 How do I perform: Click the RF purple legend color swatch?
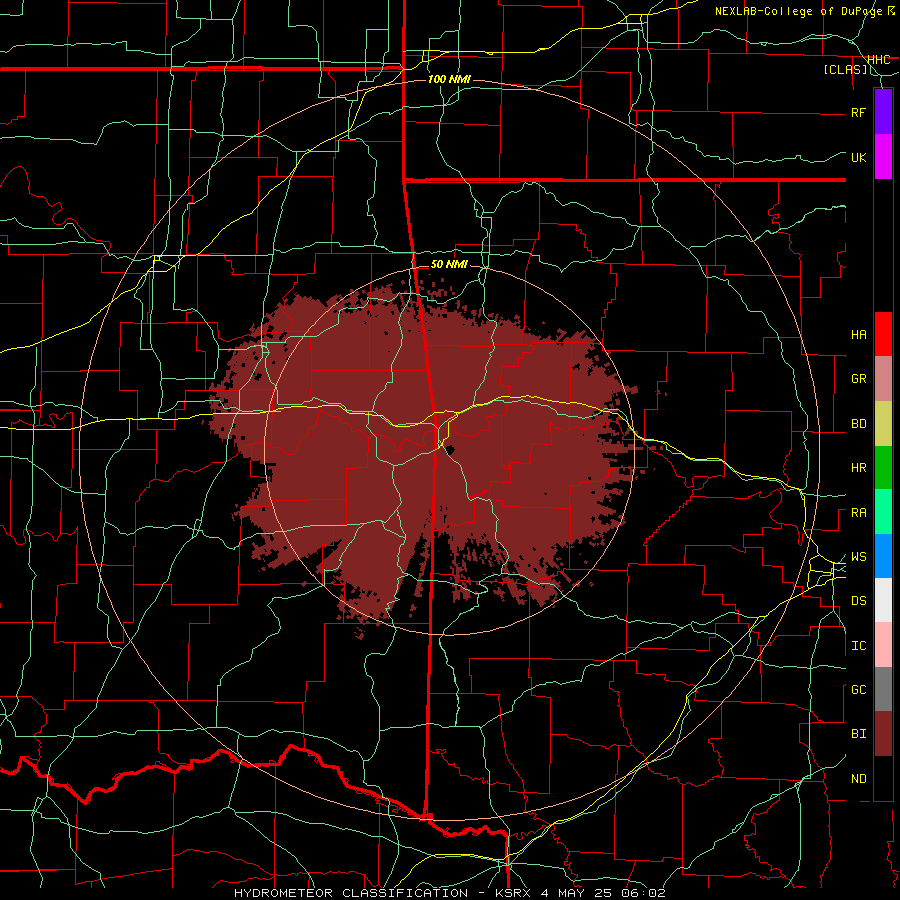click(883, 111)
